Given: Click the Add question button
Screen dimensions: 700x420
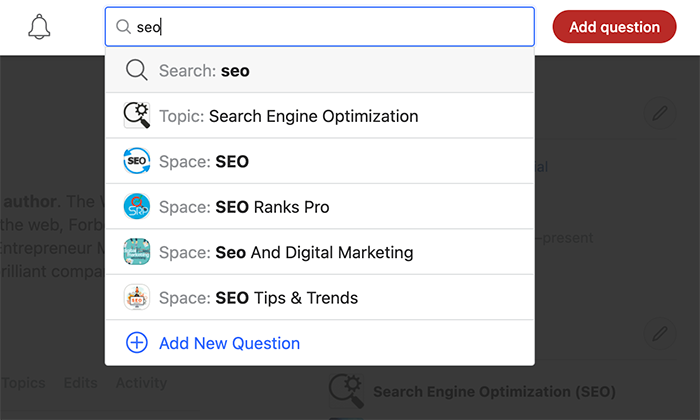Looking at the screenshot, I should click(x=614, y=27).
